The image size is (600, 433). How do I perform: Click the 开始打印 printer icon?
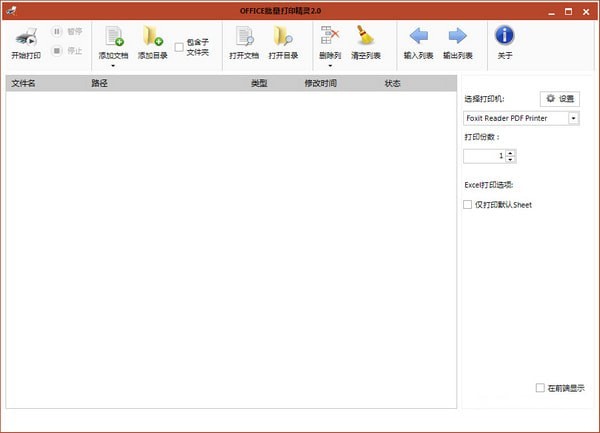point(25,38)
